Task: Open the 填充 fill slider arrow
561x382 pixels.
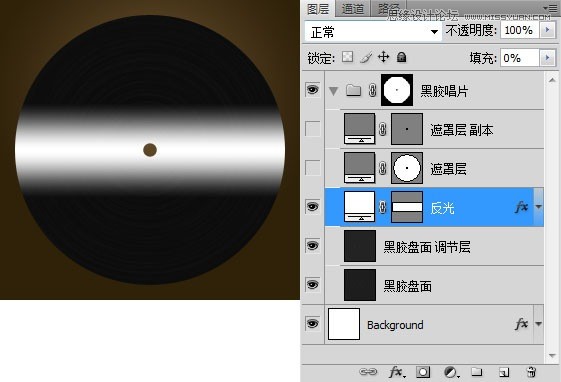Action: pos(547,58)
